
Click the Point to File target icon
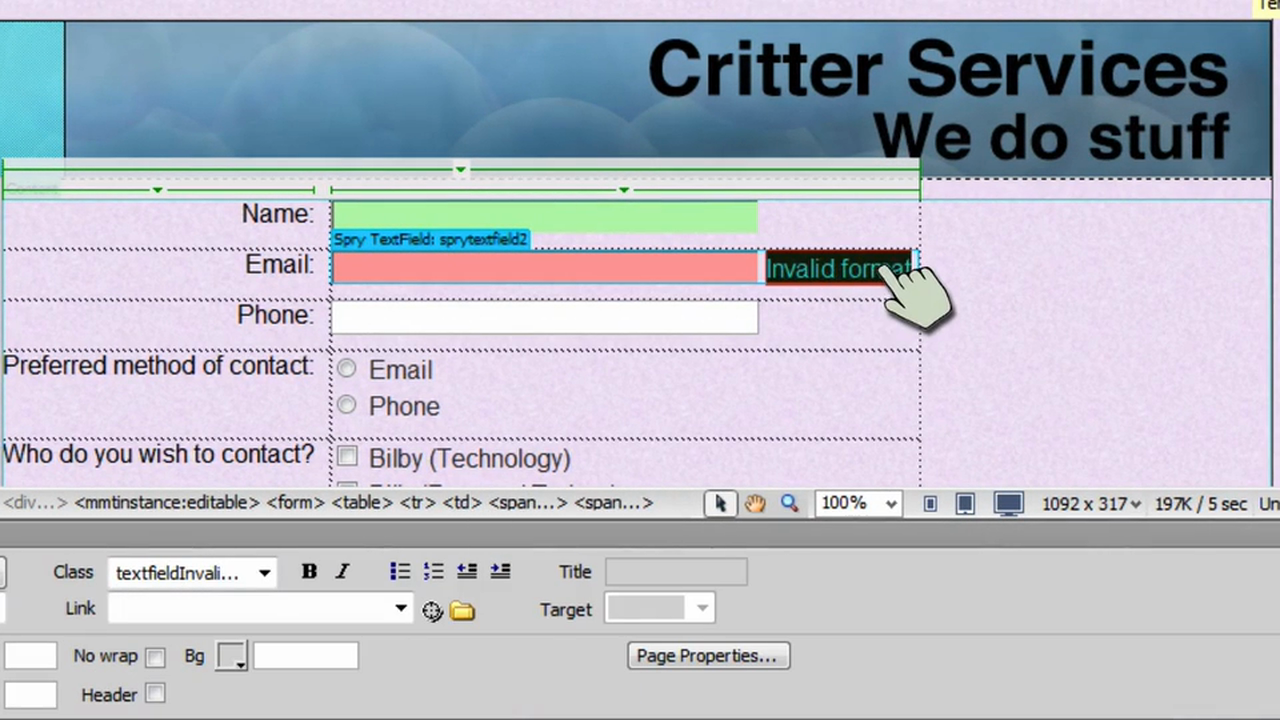tap(432, 611)
